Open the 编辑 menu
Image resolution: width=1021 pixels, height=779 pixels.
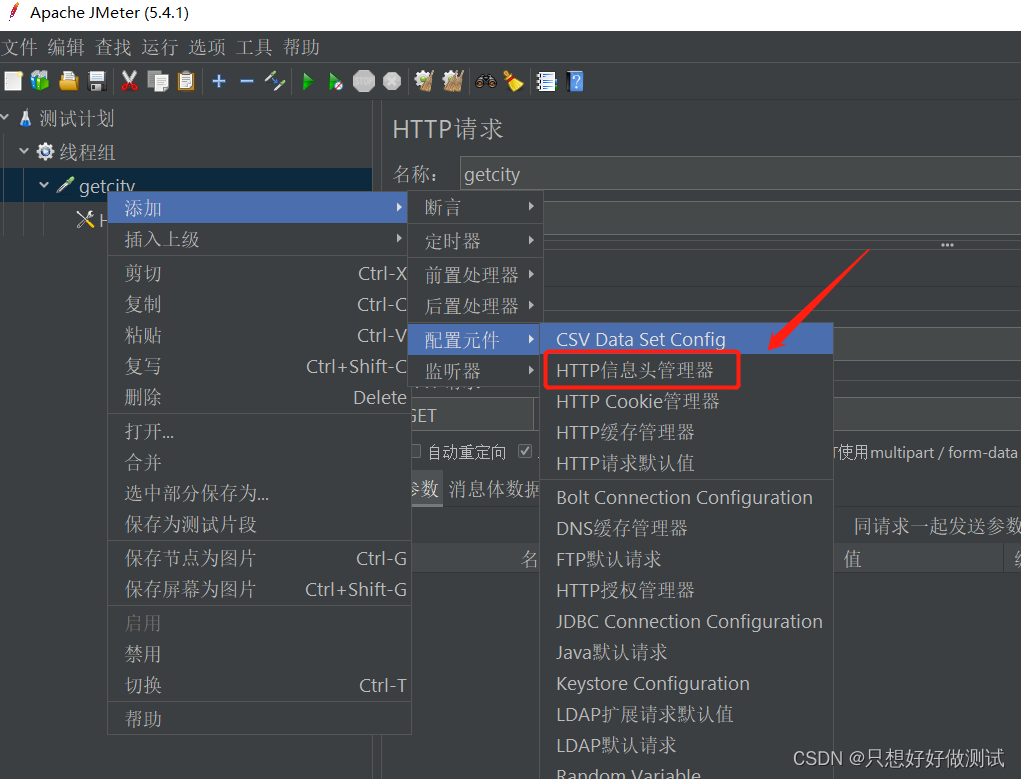(66, 47)
